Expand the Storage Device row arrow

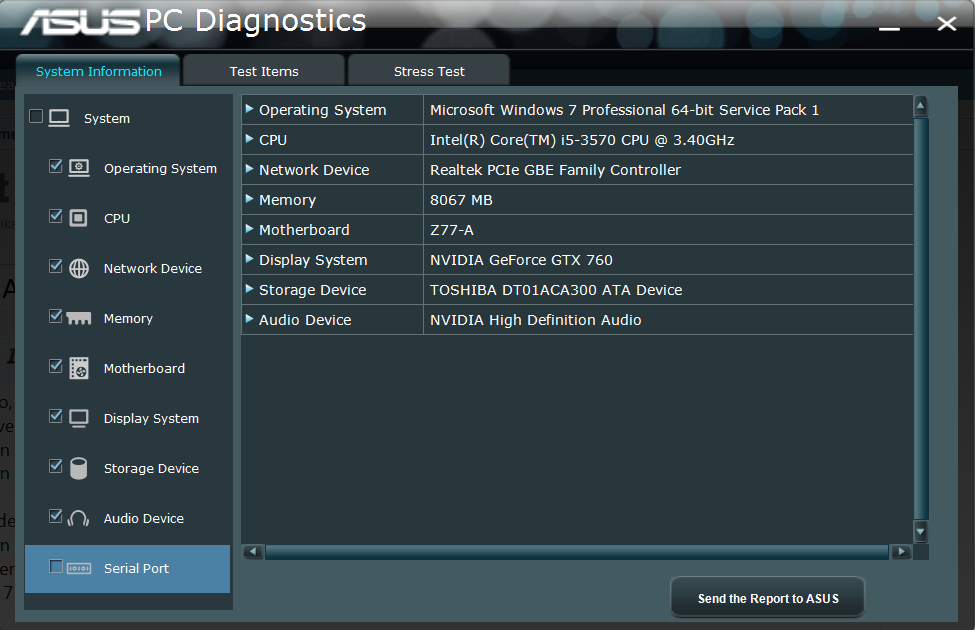(x=249, y=289)
